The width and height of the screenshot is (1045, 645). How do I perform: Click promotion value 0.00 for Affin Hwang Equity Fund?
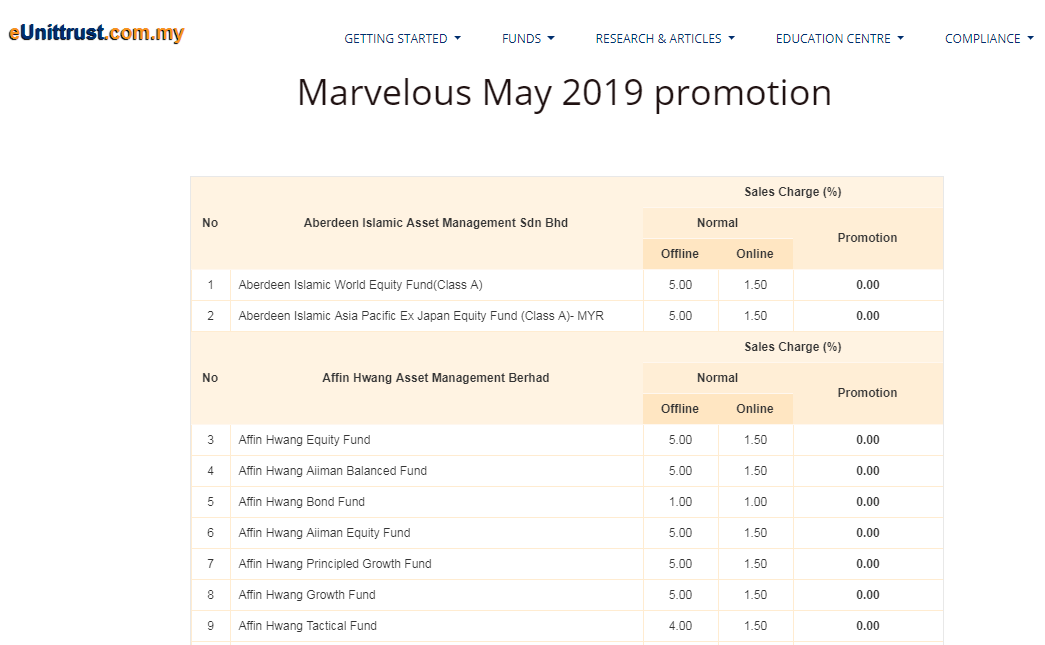868,440
